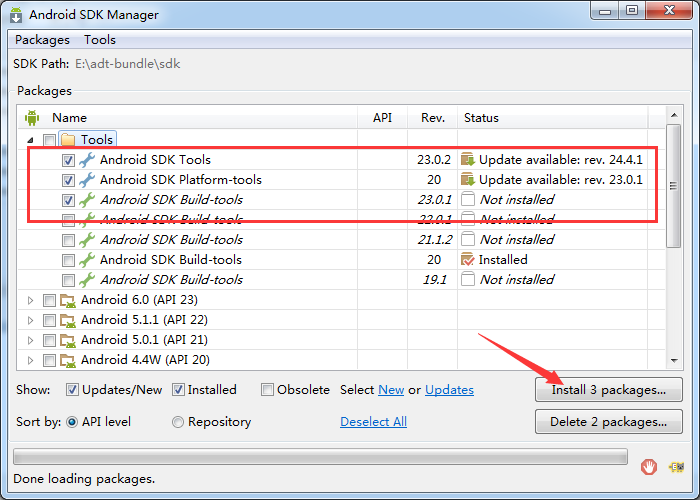Click the Android 6.0 (API 23) folder icon

(68, 300)
